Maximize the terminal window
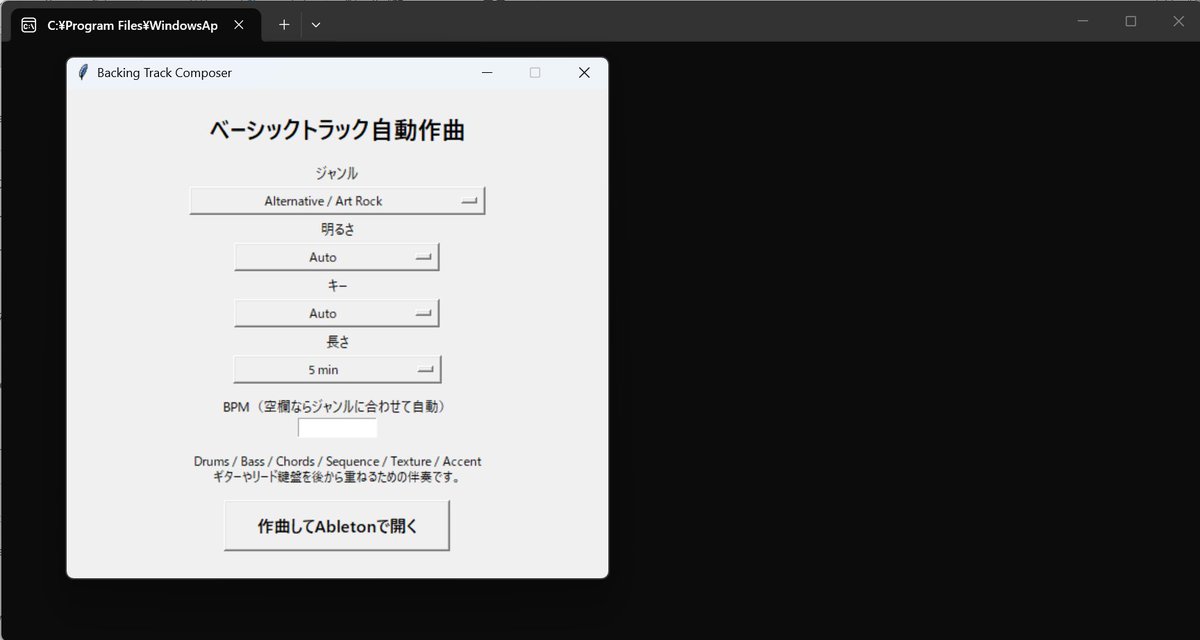The width and height of the screenshot is (1200, 640). click(x=1131, y=21)
